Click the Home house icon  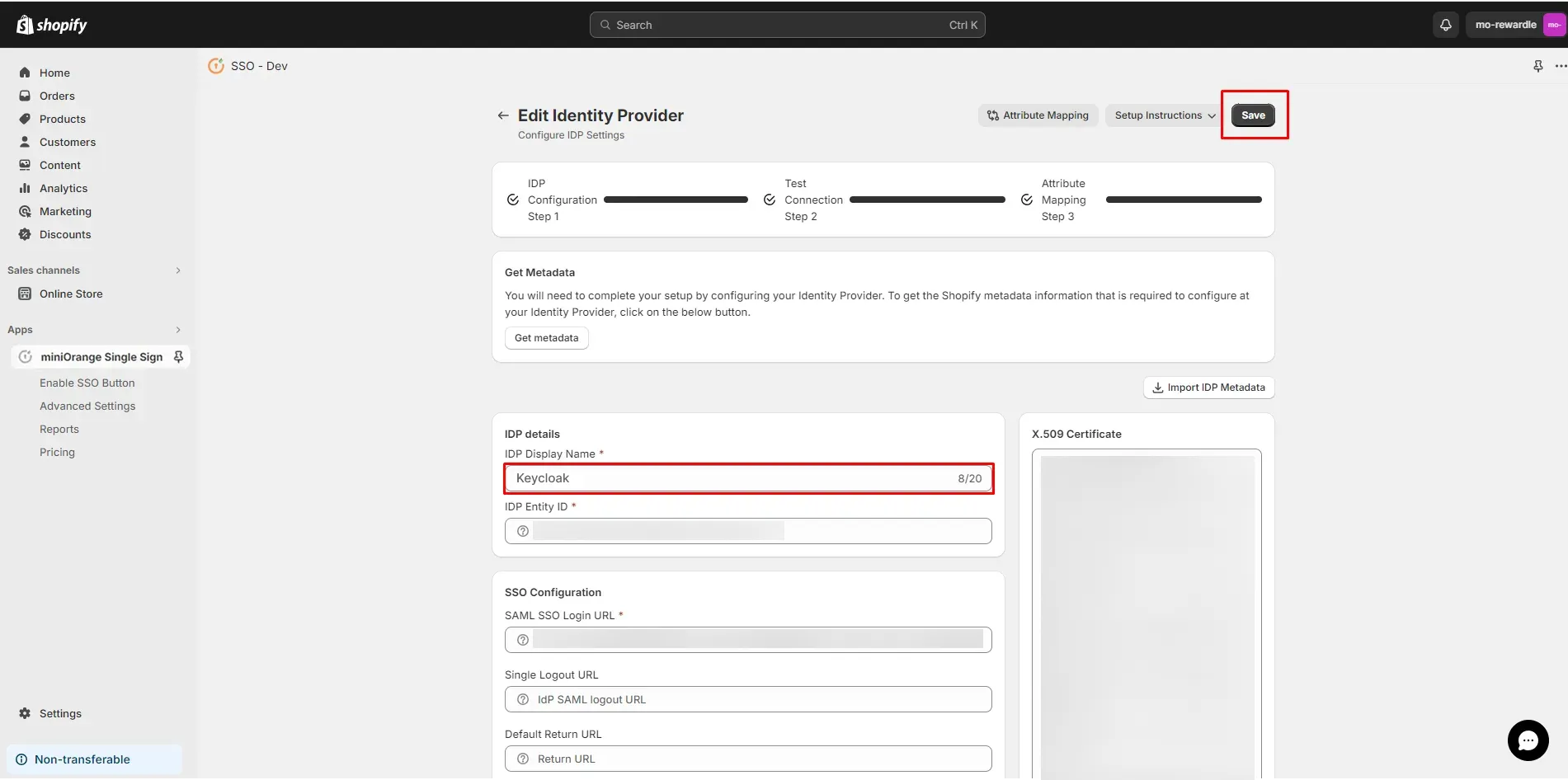tap(25, 73)
